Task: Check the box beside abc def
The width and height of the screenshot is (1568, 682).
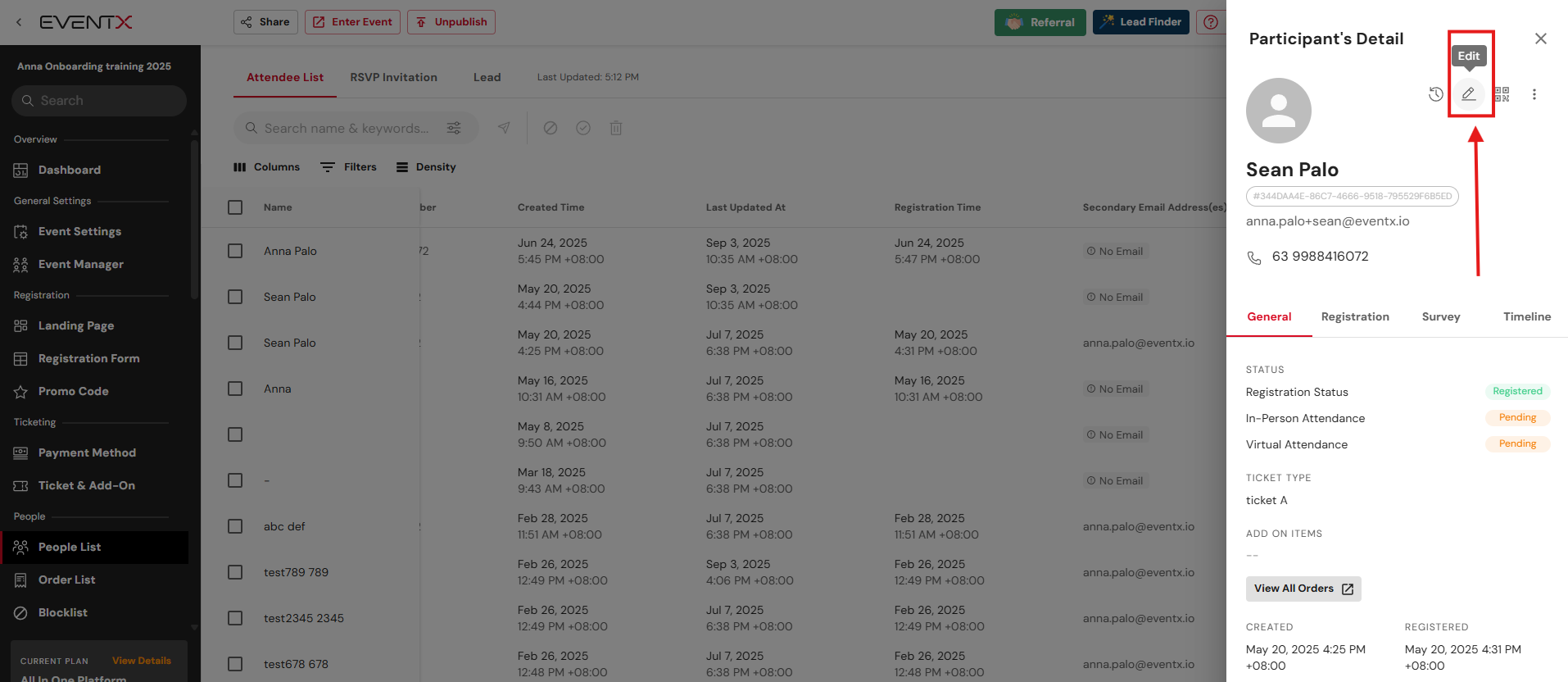Action: (x=235, y=526)
